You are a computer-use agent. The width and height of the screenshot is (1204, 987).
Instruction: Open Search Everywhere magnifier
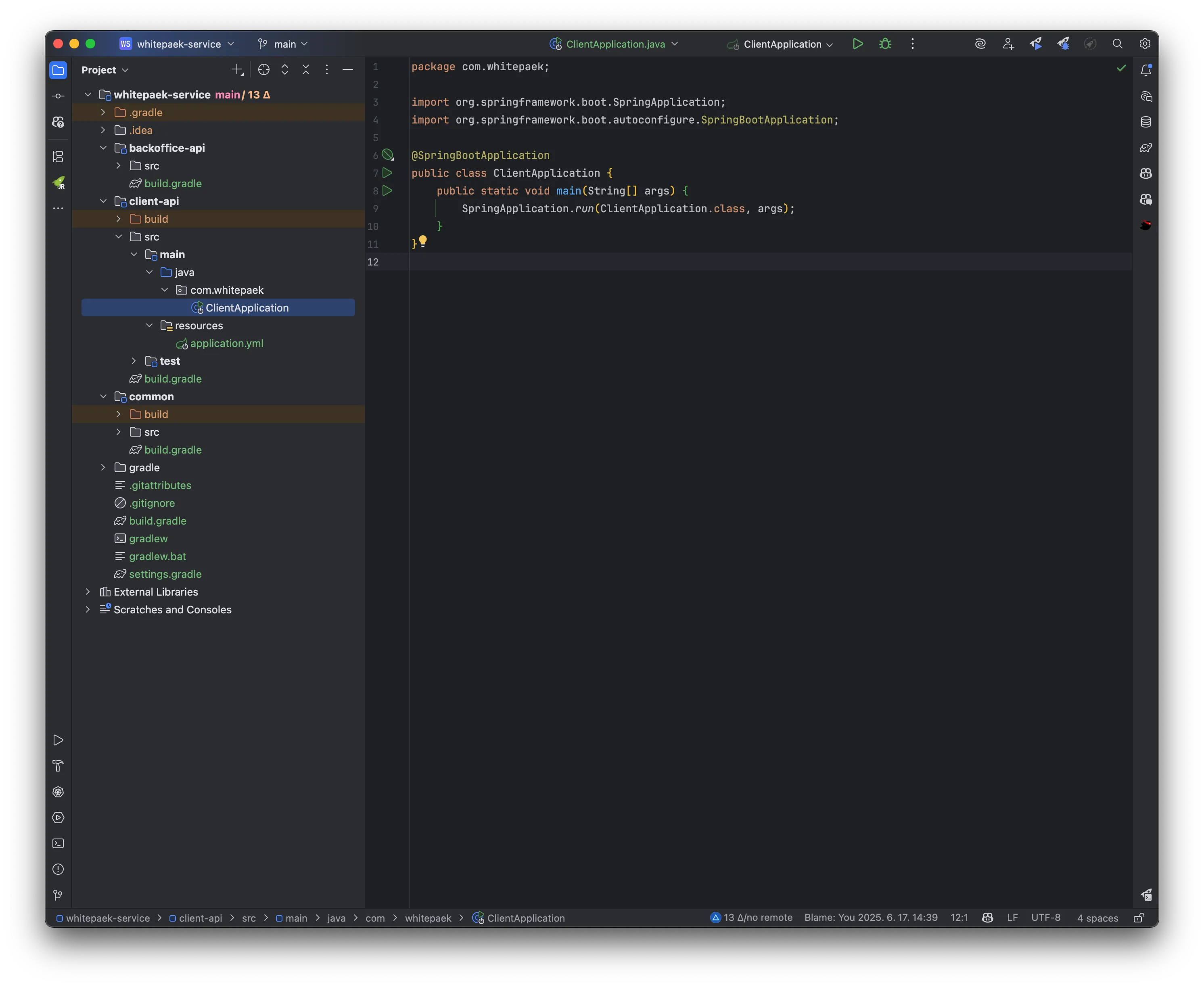[1117, 44]
